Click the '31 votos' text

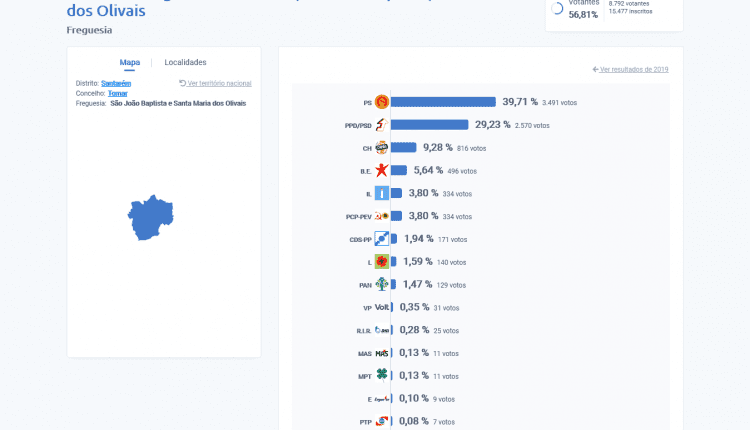[446, 308]
